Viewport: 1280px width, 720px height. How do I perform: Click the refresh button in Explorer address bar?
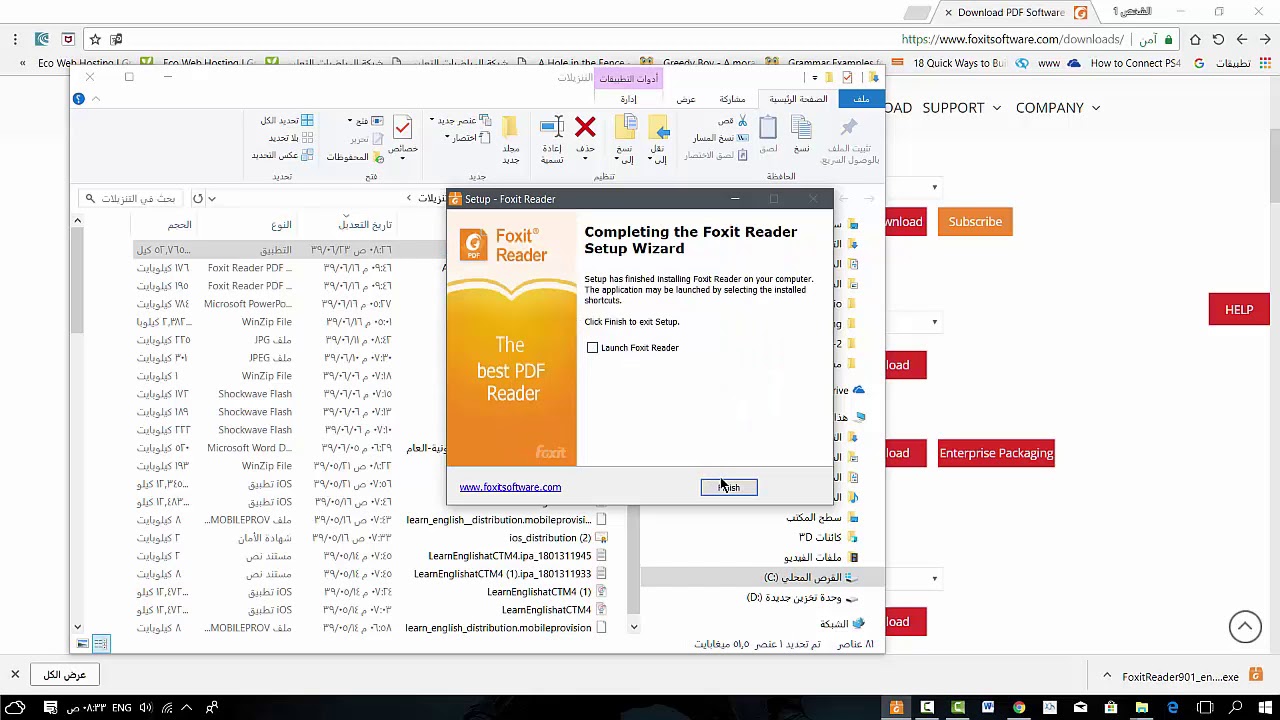tap(198, 199)
